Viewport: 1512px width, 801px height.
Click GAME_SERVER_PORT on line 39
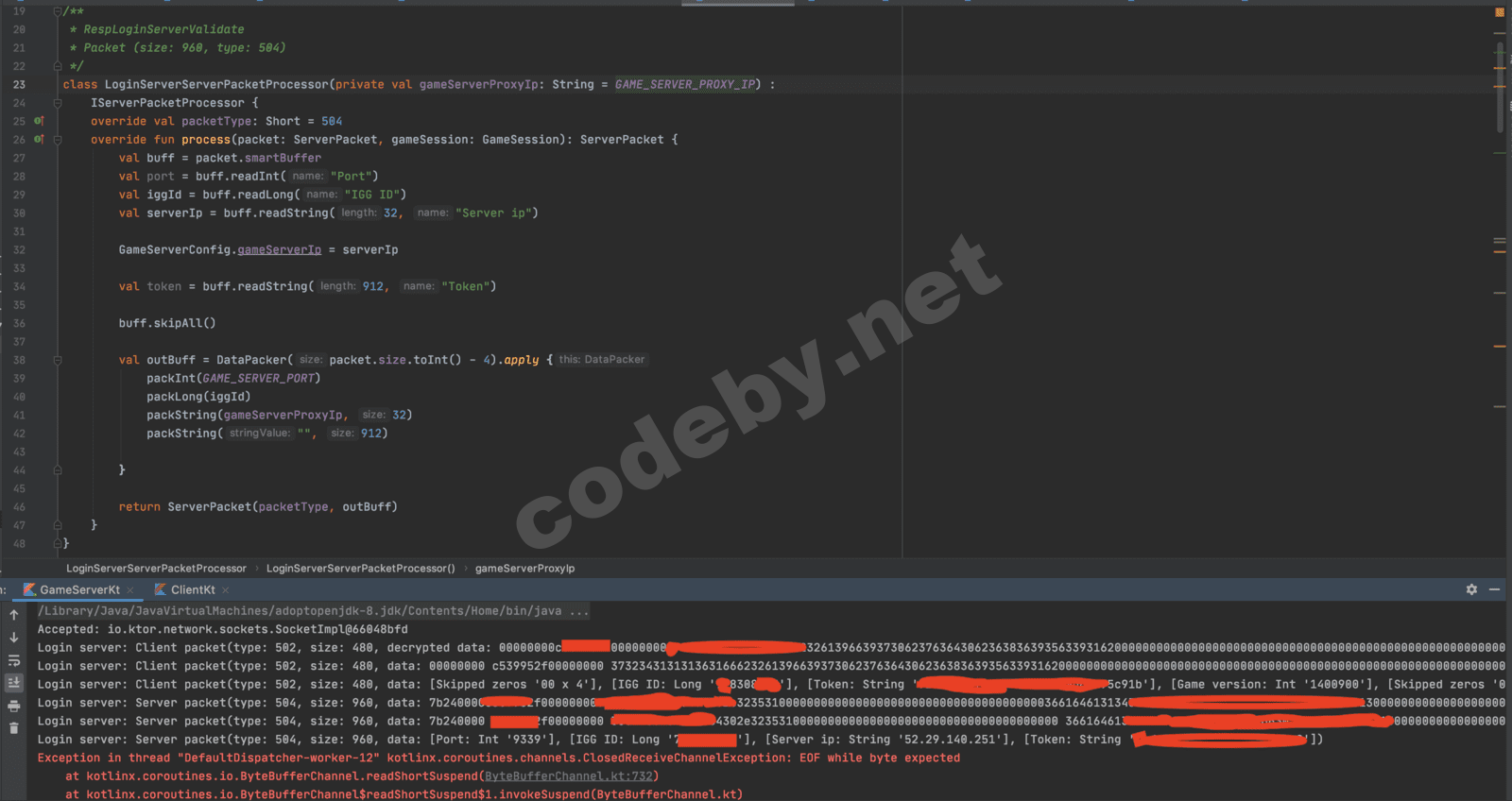(x=258, y=379)
